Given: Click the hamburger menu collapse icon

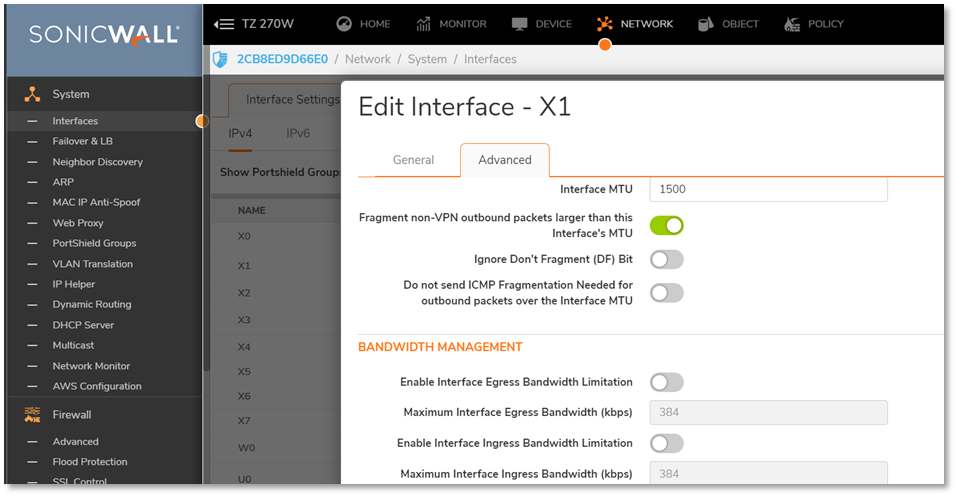Looking at the screenshot, I should 223,24.
